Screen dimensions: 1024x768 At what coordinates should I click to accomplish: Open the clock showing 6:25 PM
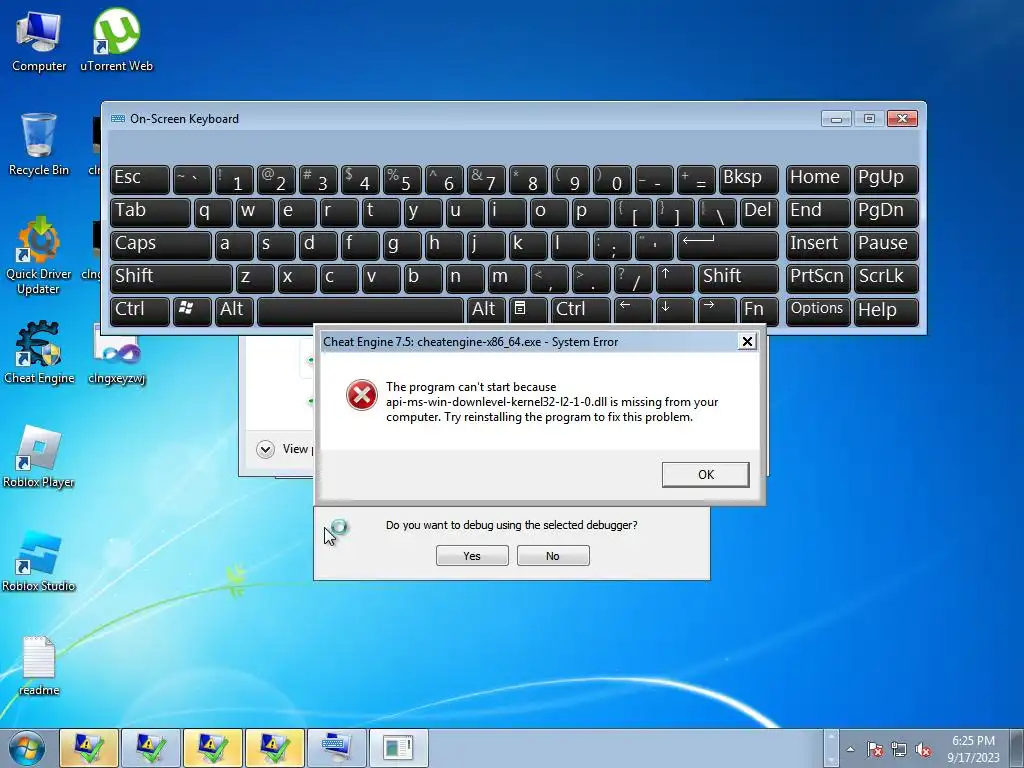[x=973, y=749]
